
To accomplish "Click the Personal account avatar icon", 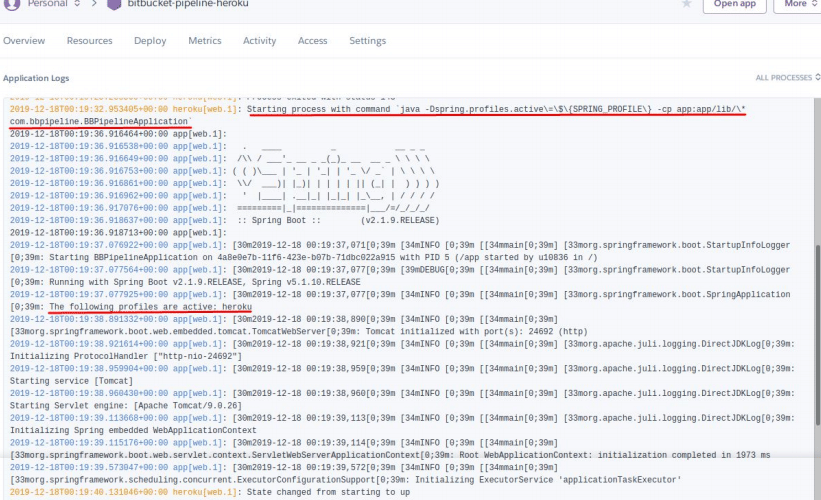I will 11,4.
